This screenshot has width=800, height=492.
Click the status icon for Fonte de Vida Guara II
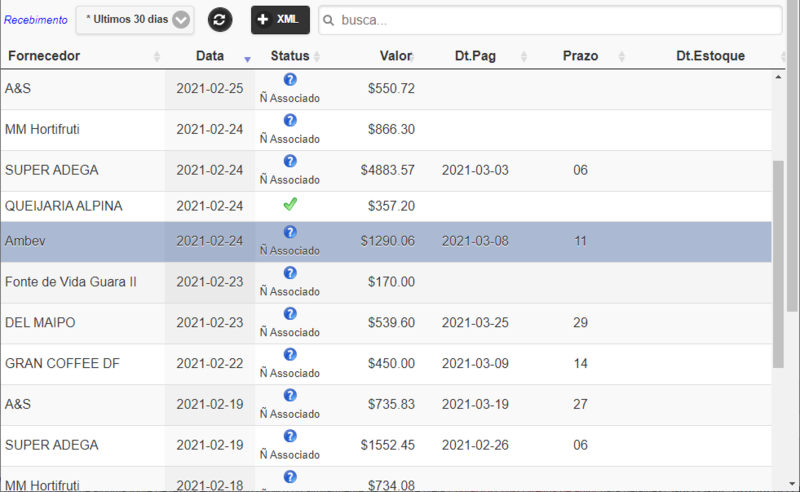[x=290, y=273]
